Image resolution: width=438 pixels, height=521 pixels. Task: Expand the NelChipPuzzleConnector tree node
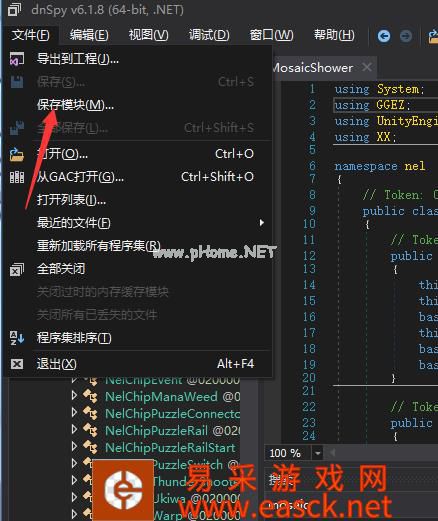click(74, 413)
